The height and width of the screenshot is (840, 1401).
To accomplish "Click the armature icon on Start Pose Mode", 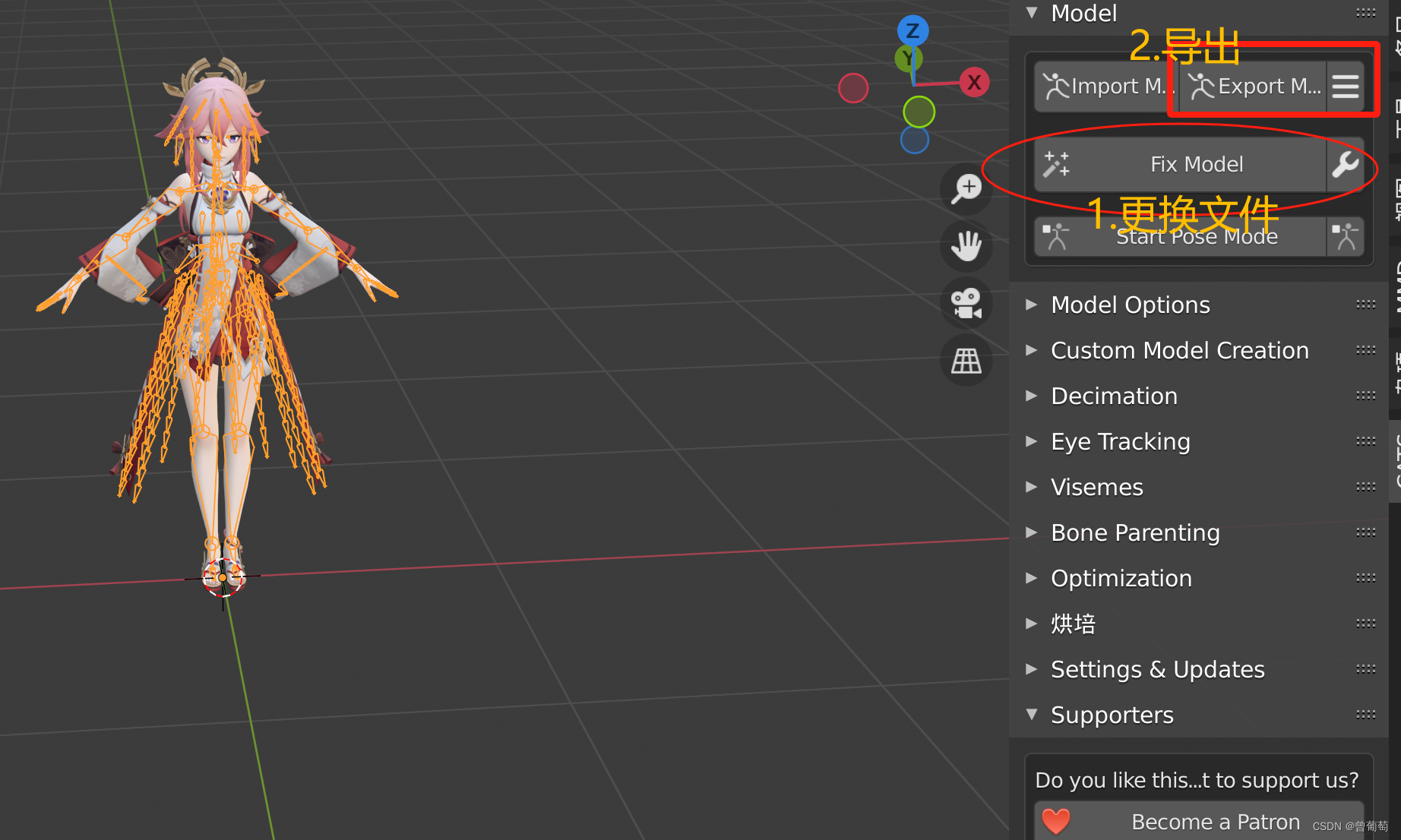I will click(x=1056, y=237).
